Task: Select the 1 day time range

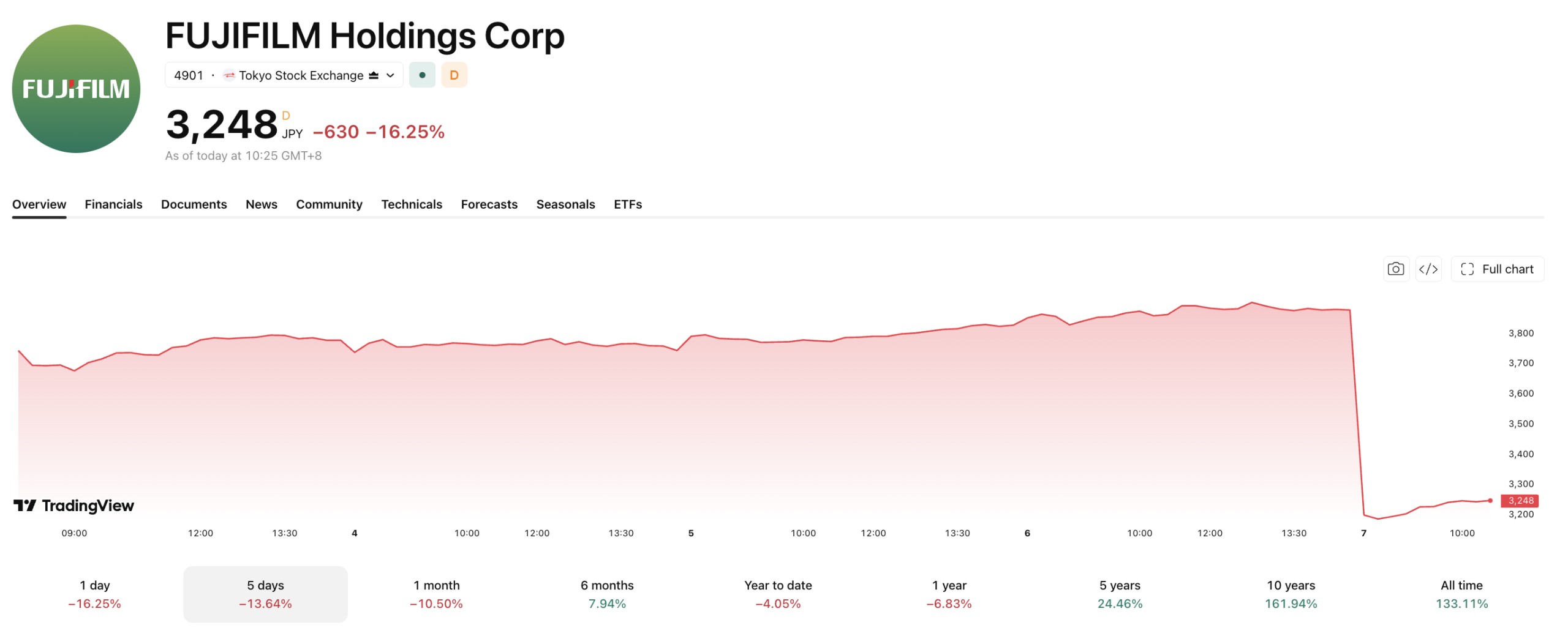Action: pyautogui.click(x=94, y=594)
